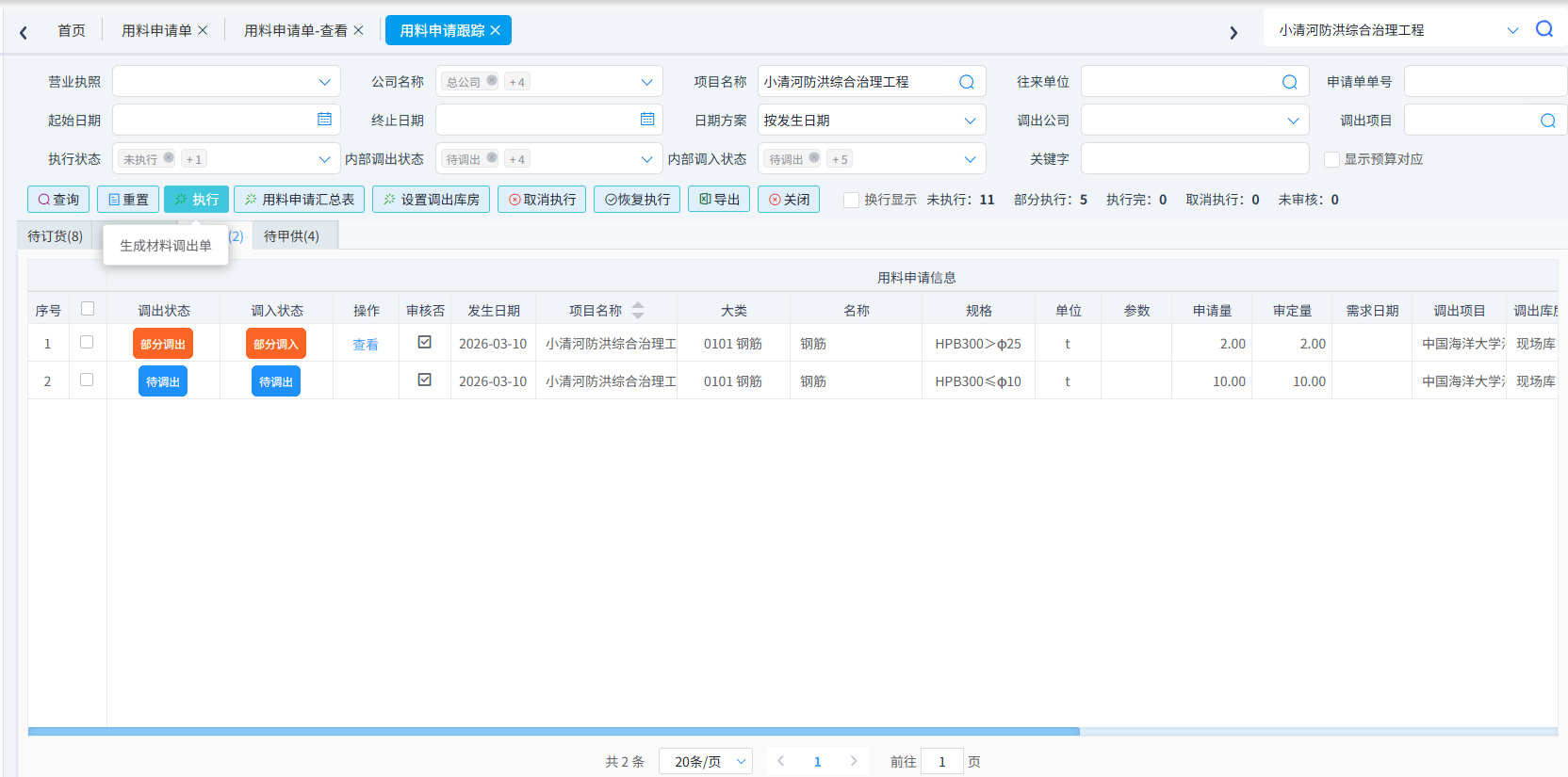
Task: Enable the 显示预算对应 checkbox
Action: 1332,159
